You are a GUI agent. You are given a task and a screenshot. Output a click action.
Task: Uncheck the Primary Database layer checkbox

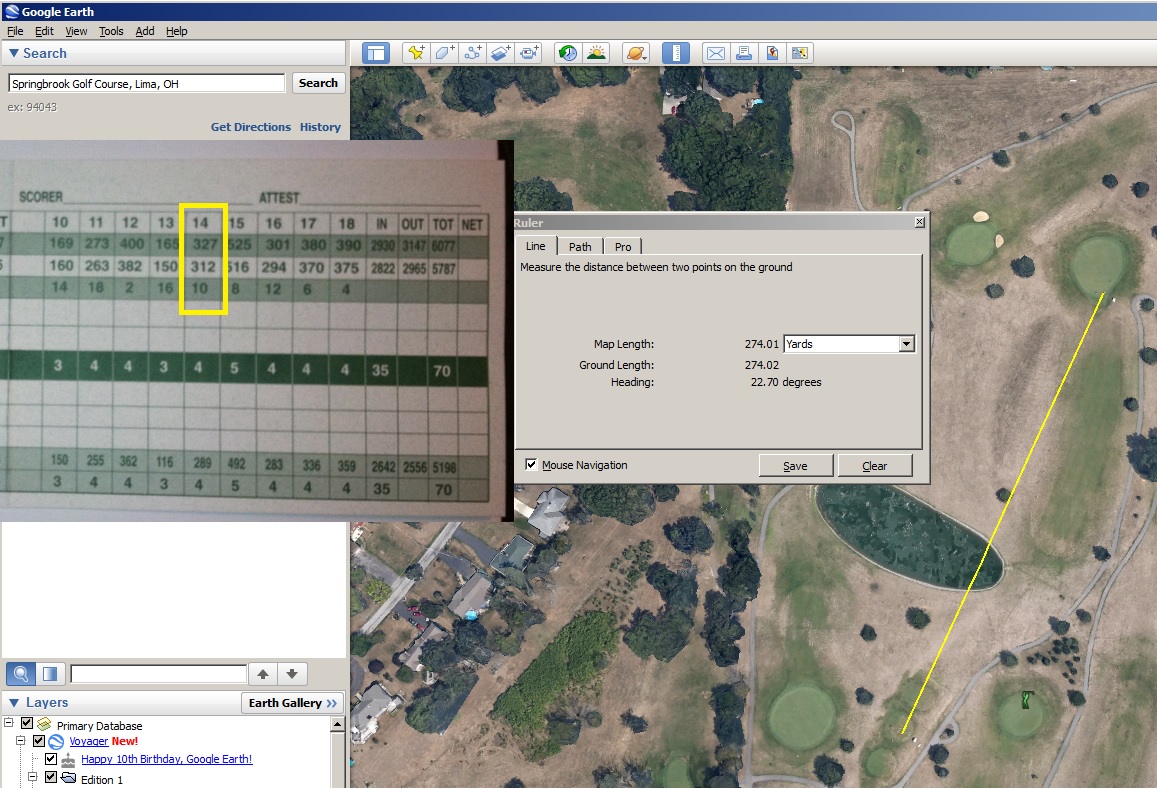point(27,724)
